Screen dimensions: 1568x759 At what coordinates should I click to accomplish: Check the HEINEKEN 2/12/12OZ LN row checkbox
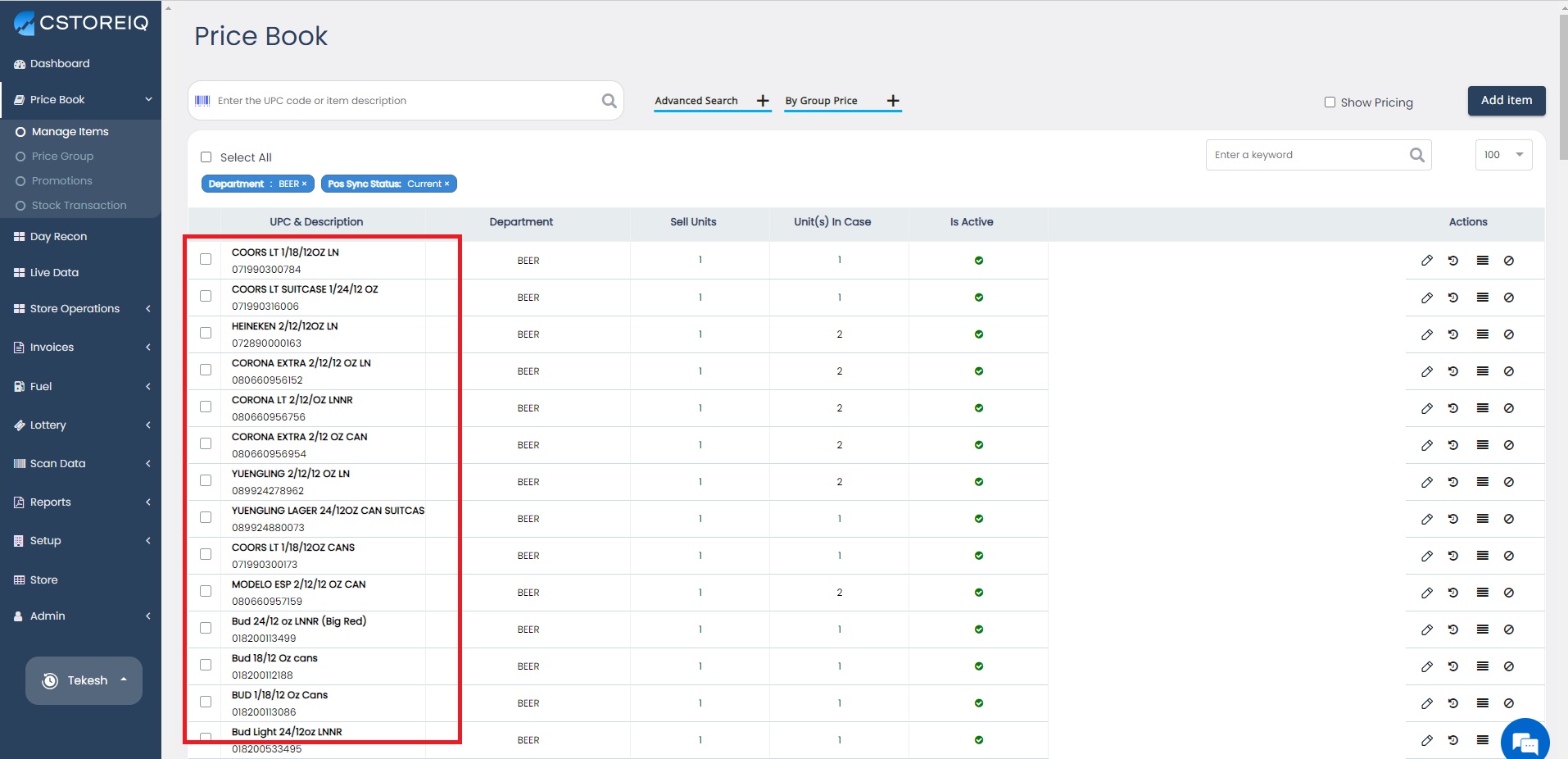(206, 333)
